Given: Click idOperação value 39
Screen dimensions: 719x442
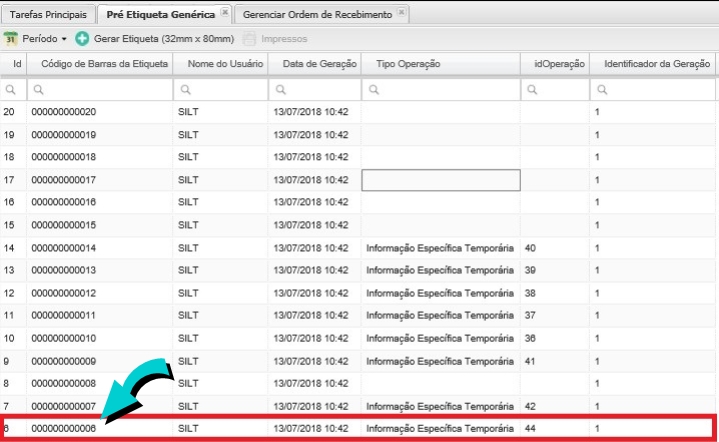Looking at the screenshot, I should tap(531, 270).
